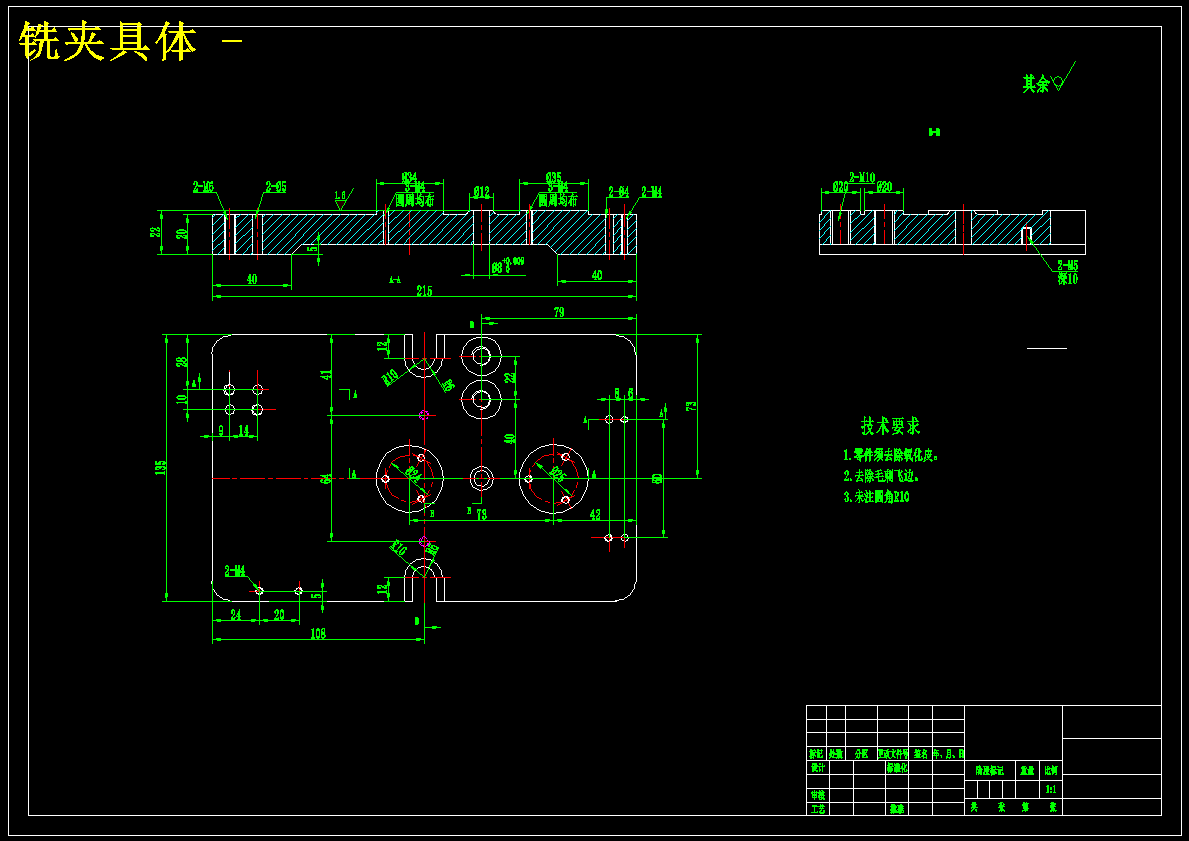Viewport: 1189px width, 841px height.
Task: Select note 3.未注圆角R10
Action: [x=876, y=497]
